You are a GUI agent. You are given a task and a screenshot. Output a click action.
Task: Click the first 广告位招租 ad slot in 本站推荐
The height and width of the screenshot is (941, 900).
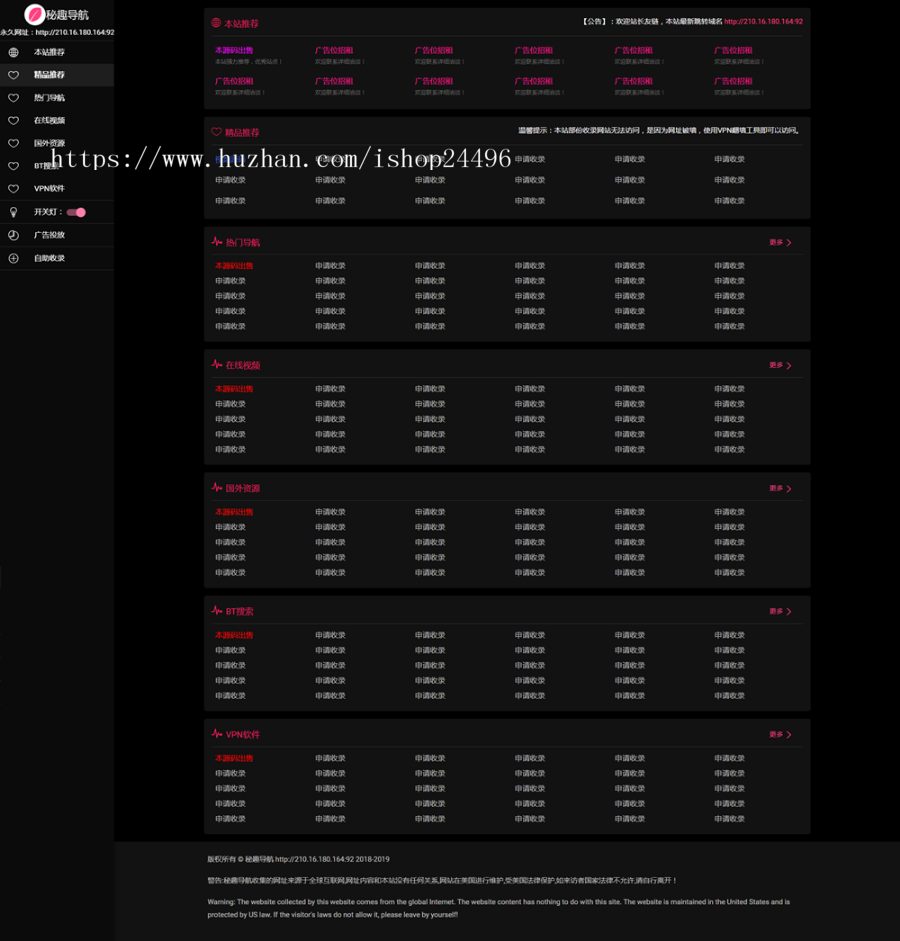point(334,50)
